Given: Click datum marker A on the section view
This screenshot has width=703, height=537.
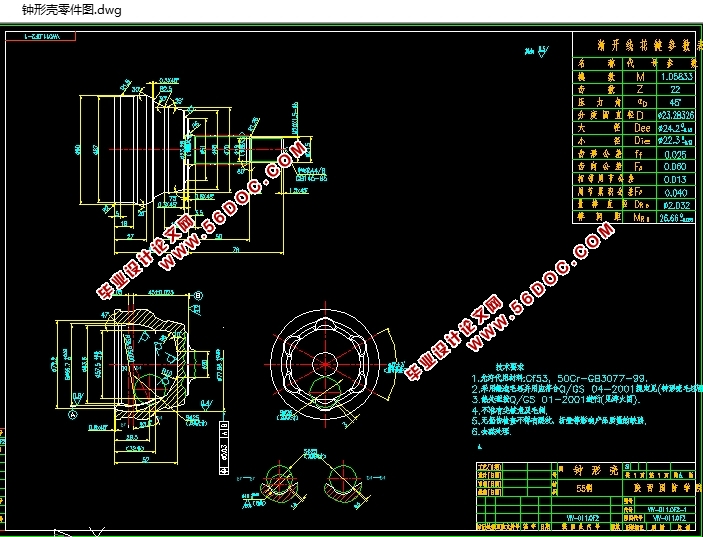Looking at the screenshot, I should pyautogui.click(x=73, y=411).
